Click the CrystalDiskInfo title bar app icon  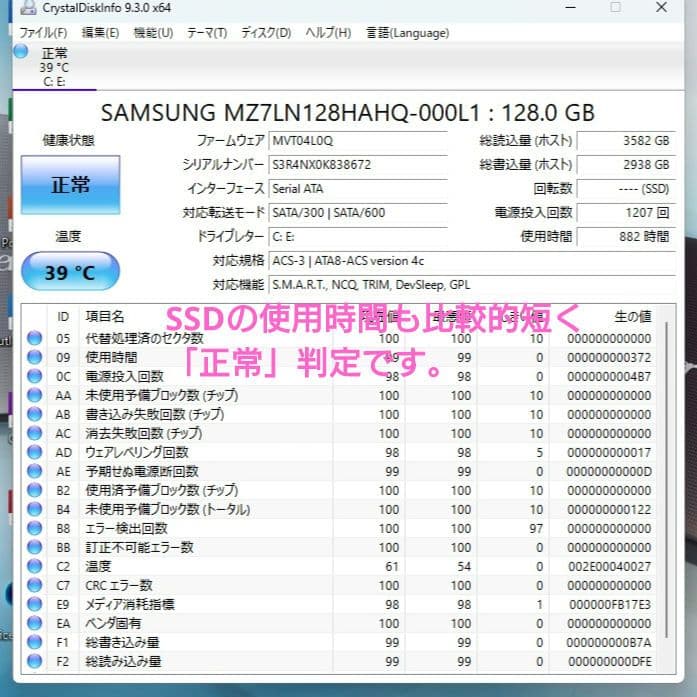pos(28,8)
